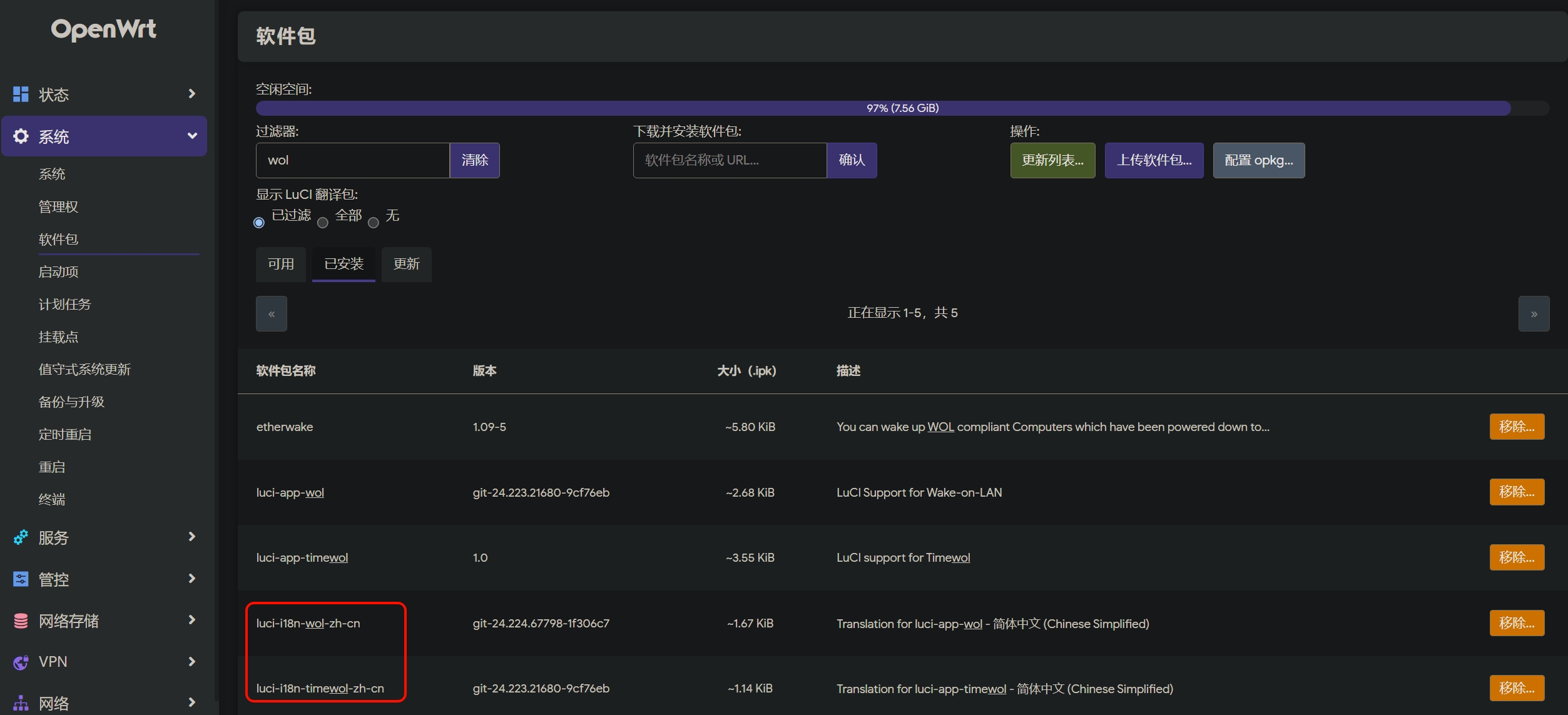1568x715 pixels.
Task: Switch to the 更新 tab
Action: [407, 264]
